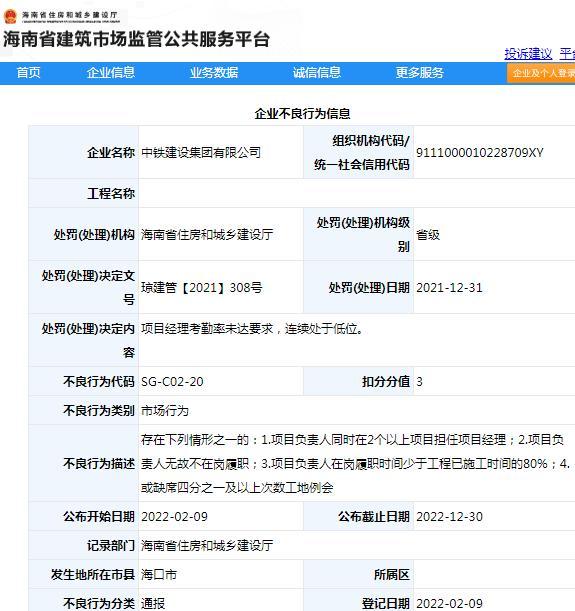Select the 省级 authority level value

tap(428, 235)
